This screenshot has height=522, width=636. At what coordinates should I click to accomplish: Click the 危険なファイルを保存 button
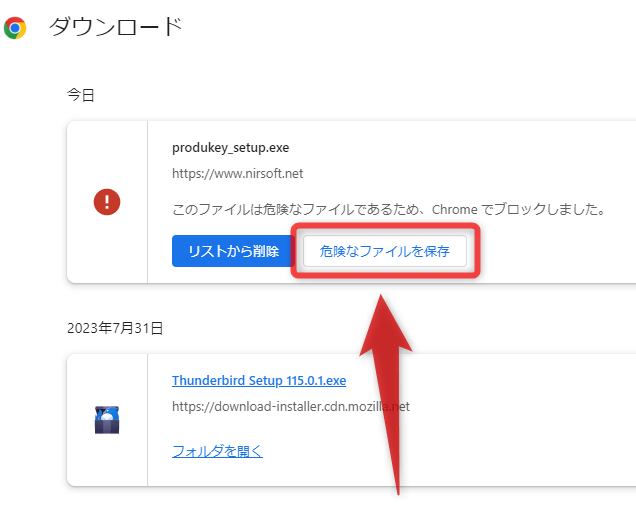coord(385,251)
